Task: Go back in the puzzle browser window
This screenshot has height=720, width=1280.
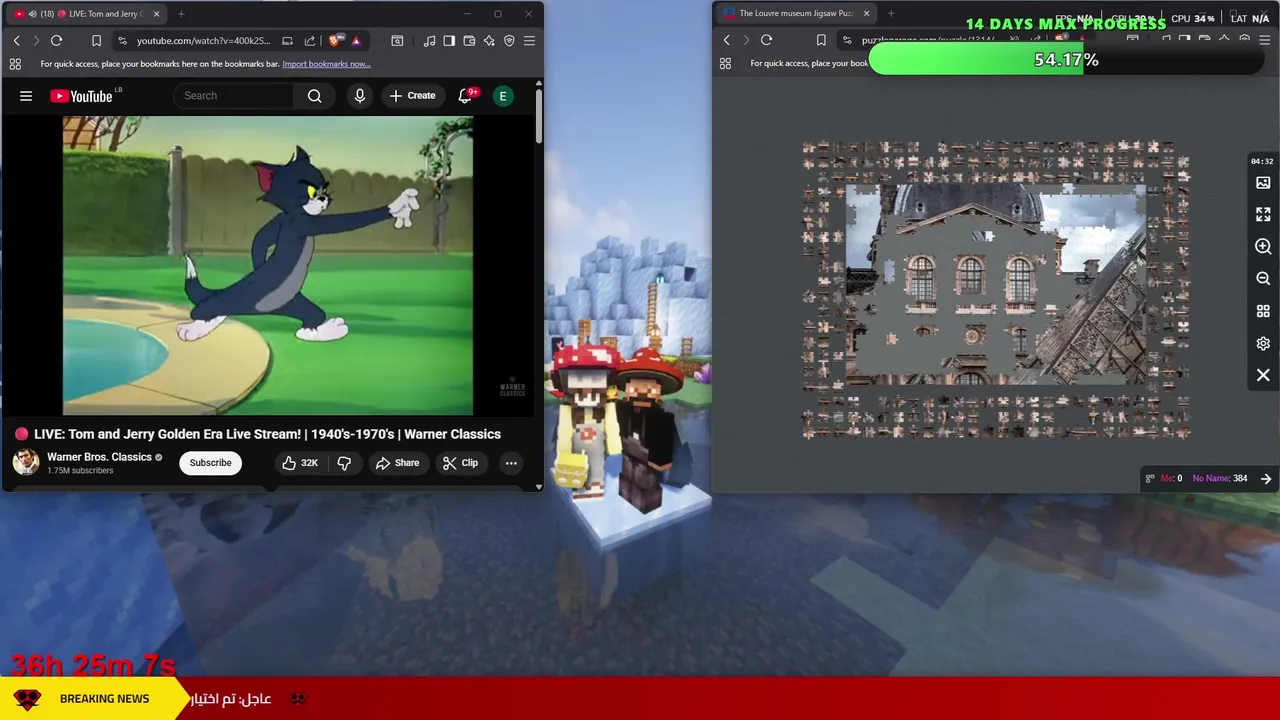Action: 726,40
